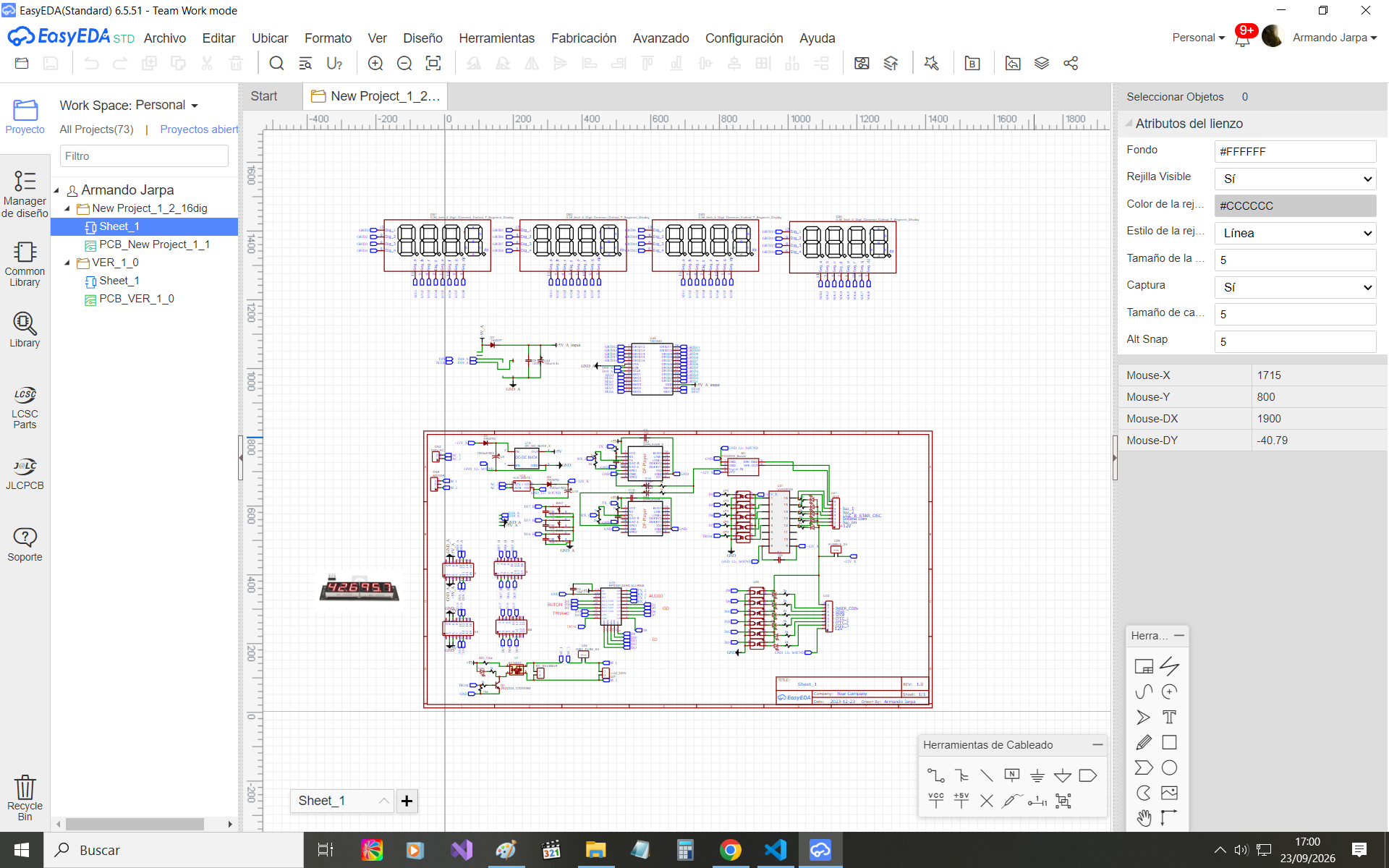Open the Armando Jarpa account dropdown
This screenshot has height=868, width=1389.
coord(1334,38)
